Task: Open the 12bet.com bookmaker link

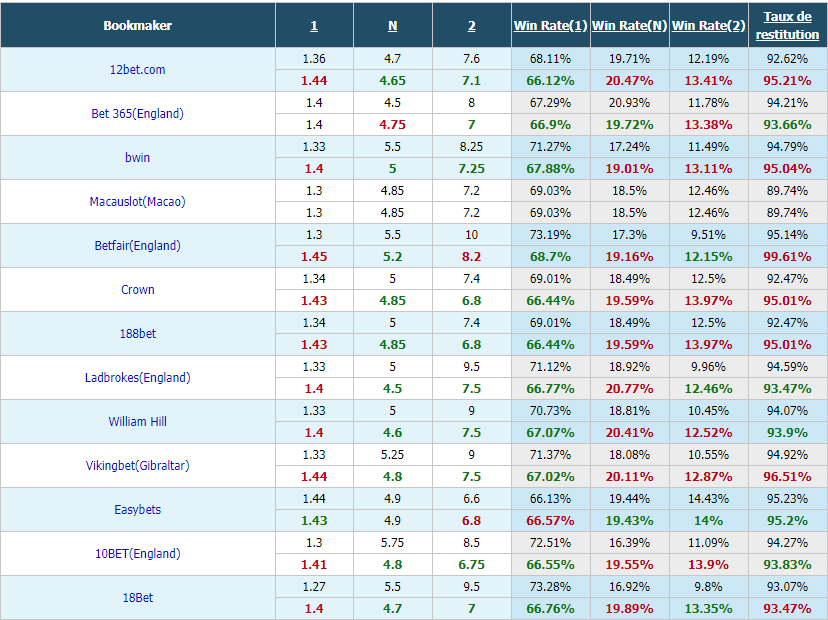Action: click(x=137, y=70)
